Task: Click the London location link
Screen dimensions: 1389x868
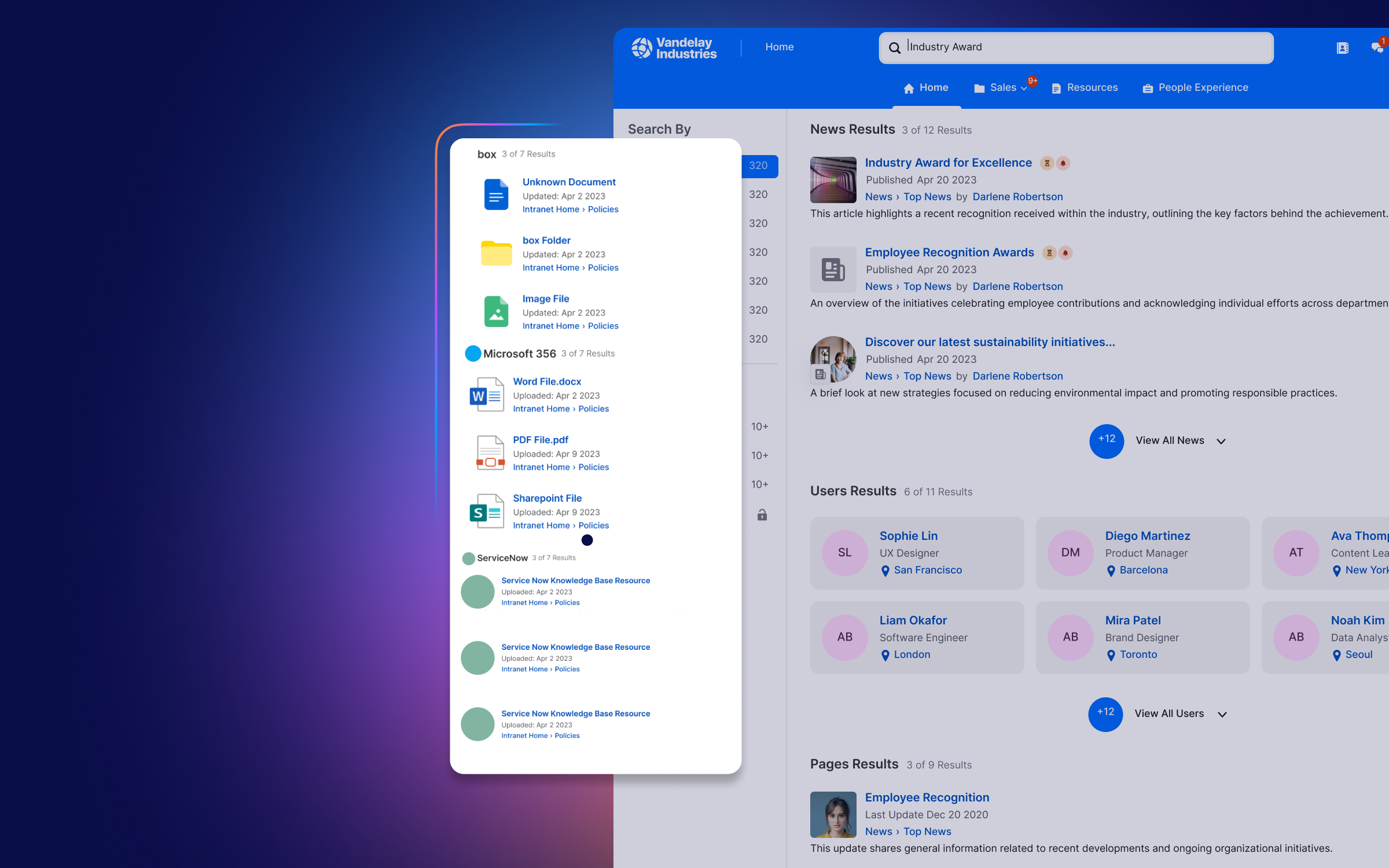Action: click(912, 655)
